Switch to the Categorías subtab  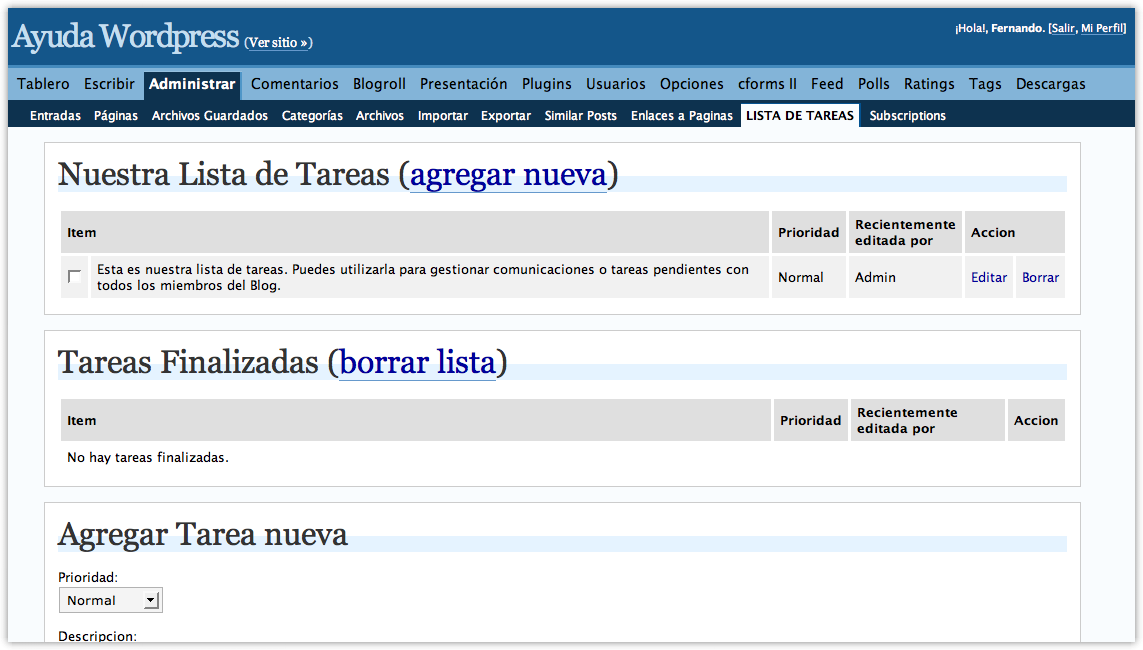click(312, 116)
